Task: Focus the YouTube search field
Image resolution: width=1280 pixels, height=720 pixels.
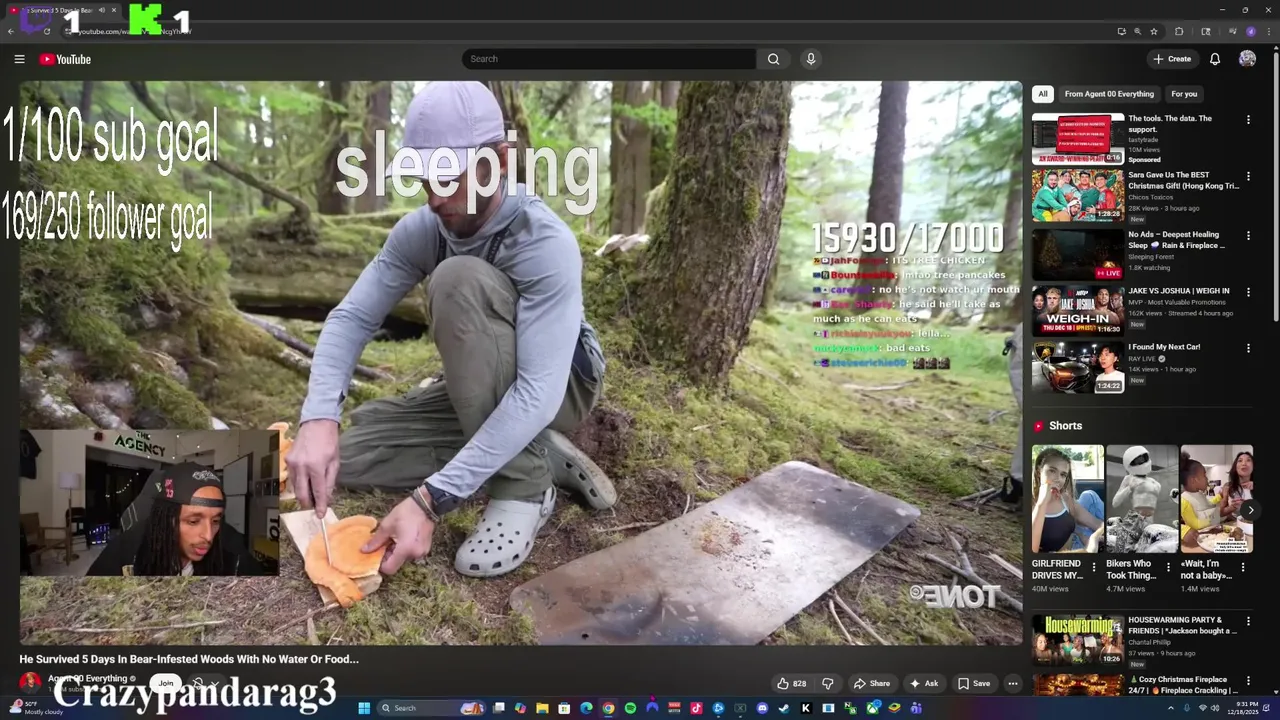Action: 608,59
